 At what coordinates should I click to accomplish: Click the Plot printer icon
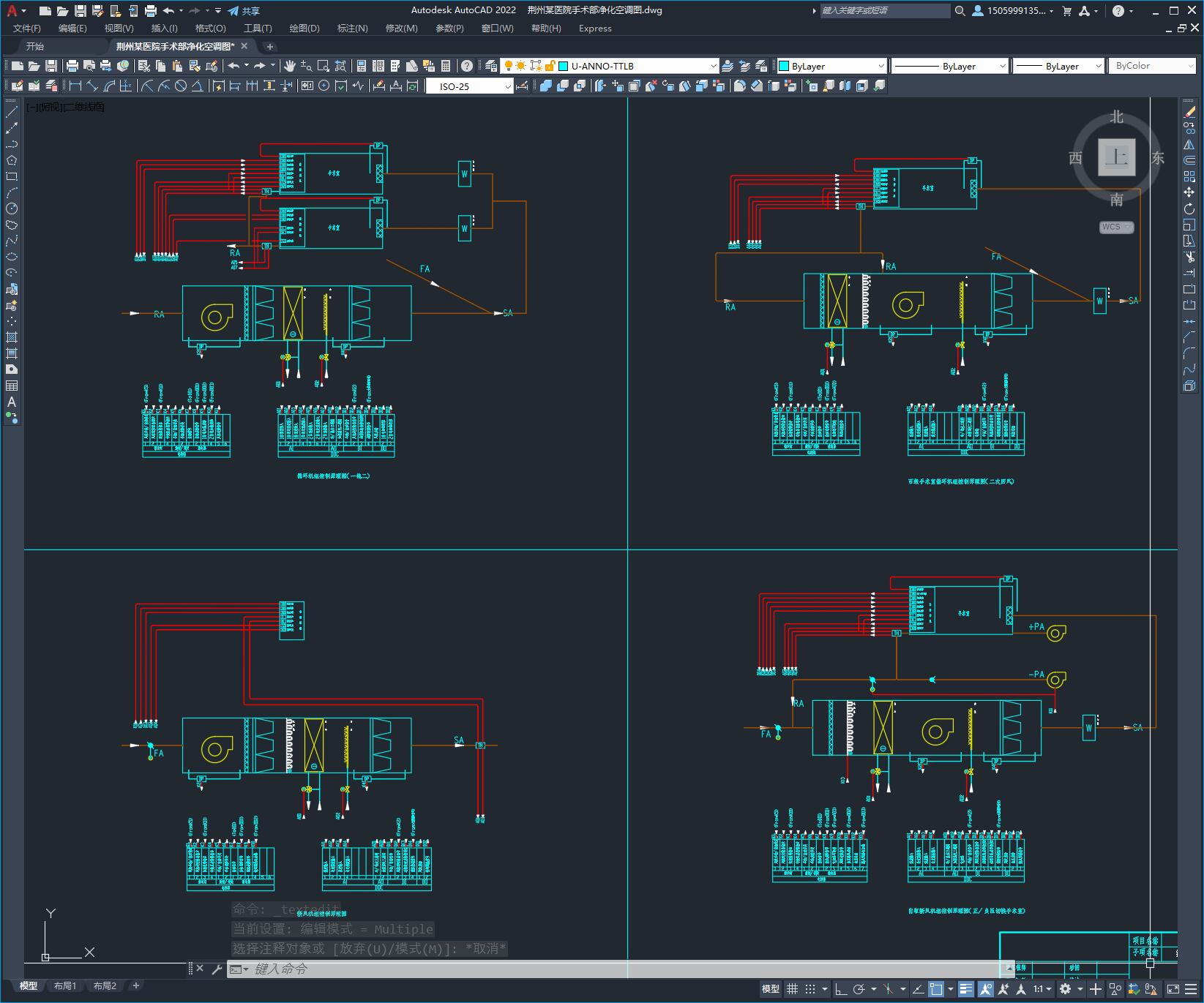(72, 66)
